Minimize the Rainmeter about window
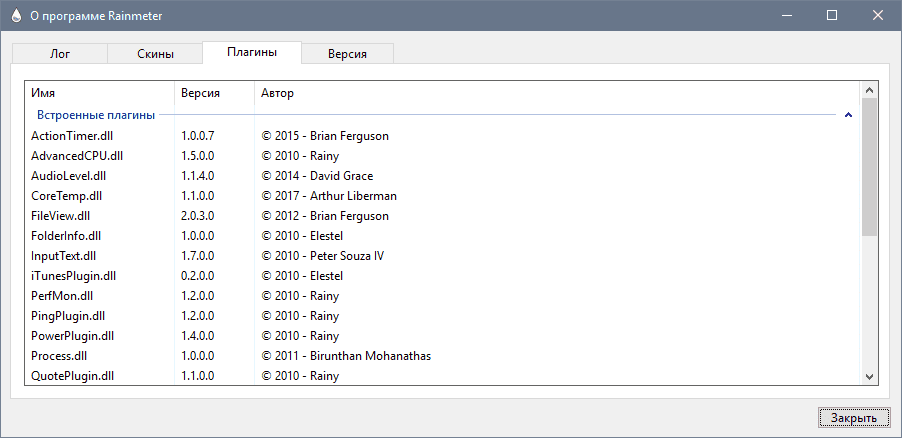This screenshot has height=438, width=902. tap(786, 16)
